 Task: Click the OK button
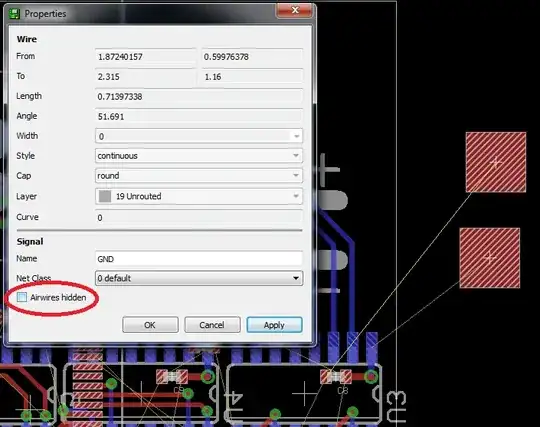[150, 325]
